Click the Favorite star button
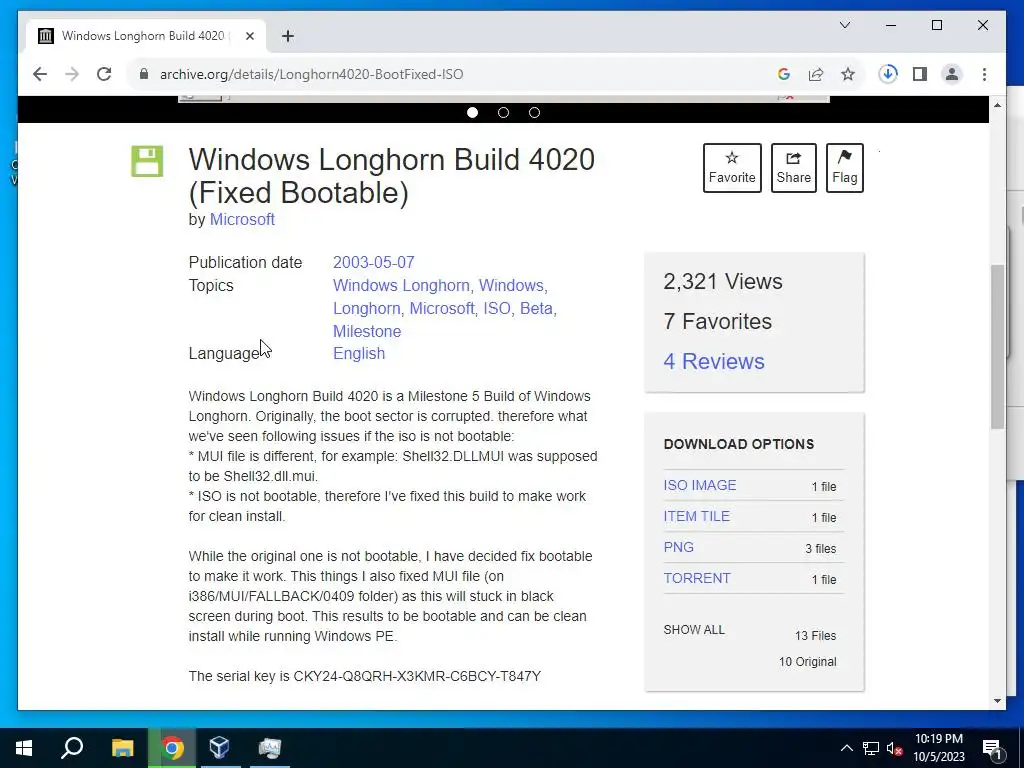Viewport: 1024px width, 768px height. point(732,168)
